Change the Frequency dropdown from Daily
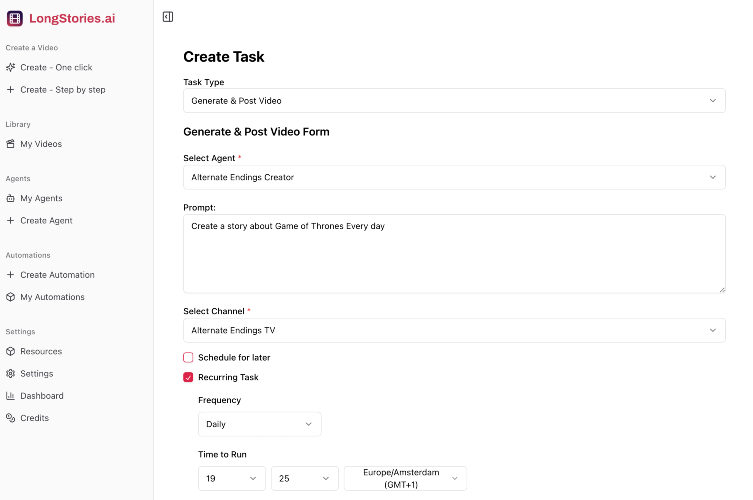 tap(260, 424)
